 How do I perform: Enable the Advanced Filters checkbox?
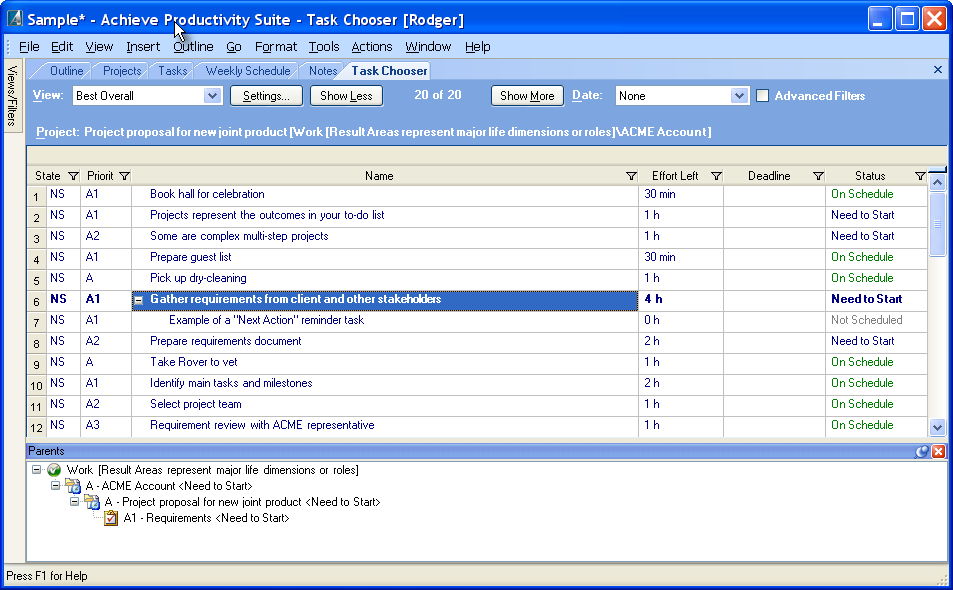[762, 95]
